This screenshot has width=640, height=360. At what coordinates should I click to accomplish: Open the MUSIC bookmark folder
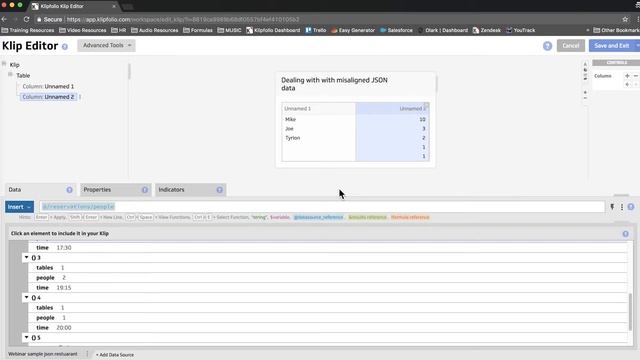[229, 30]
